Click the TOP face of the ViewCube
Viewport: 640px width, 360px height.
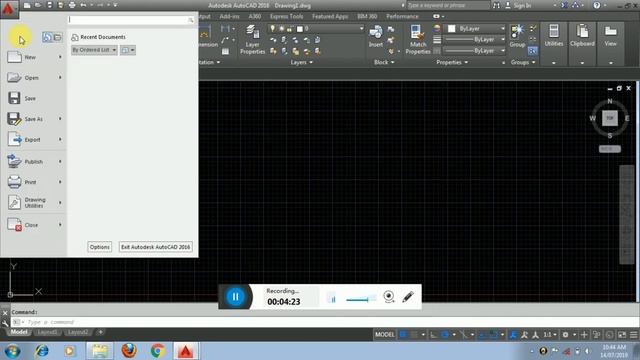click(610, 118)
